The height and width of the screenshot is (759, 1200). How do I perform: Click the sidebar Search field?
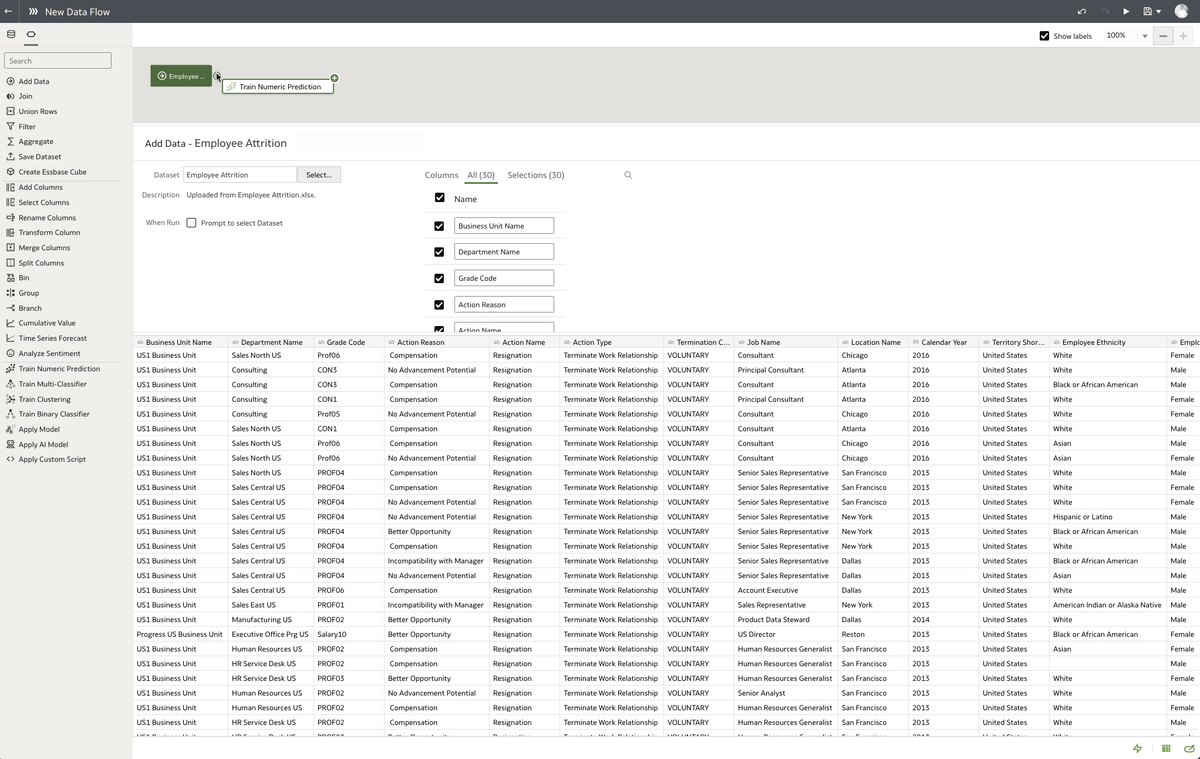point(57,60)
